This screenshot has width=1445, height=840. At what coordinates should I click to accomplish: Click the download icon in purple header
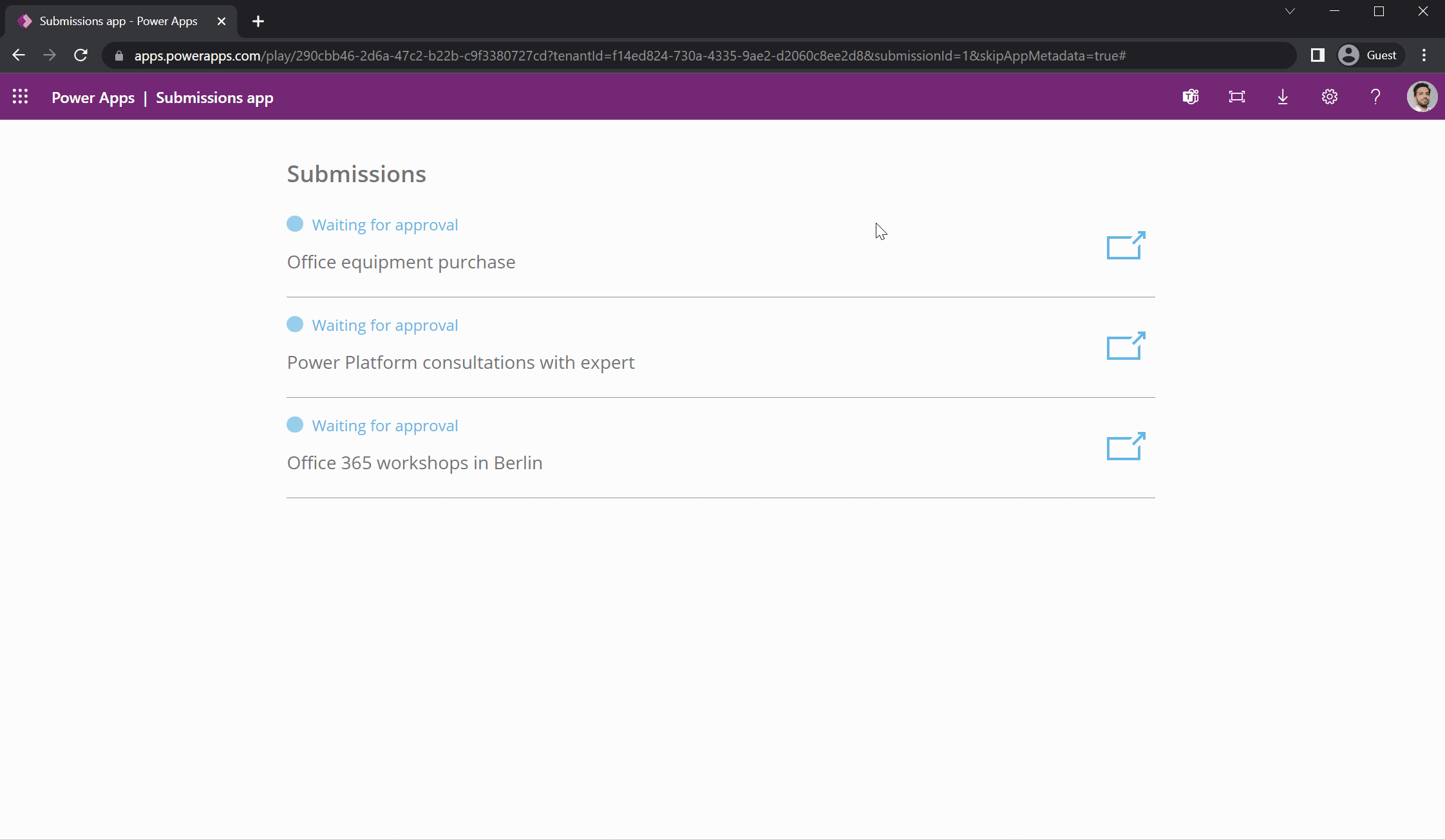point(1283,97)
